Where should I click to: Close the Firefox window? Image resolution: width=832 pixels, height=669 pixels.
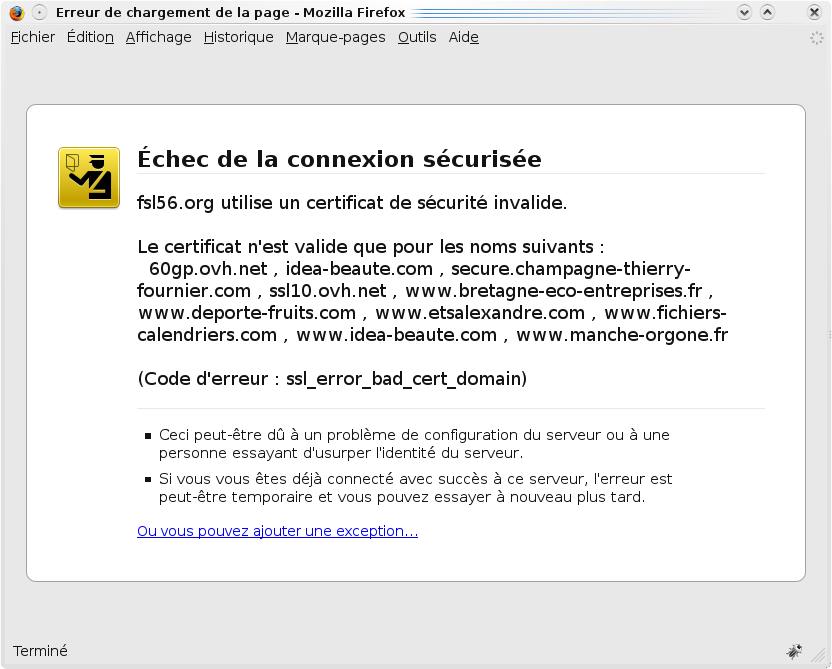(x=814, y=12)
